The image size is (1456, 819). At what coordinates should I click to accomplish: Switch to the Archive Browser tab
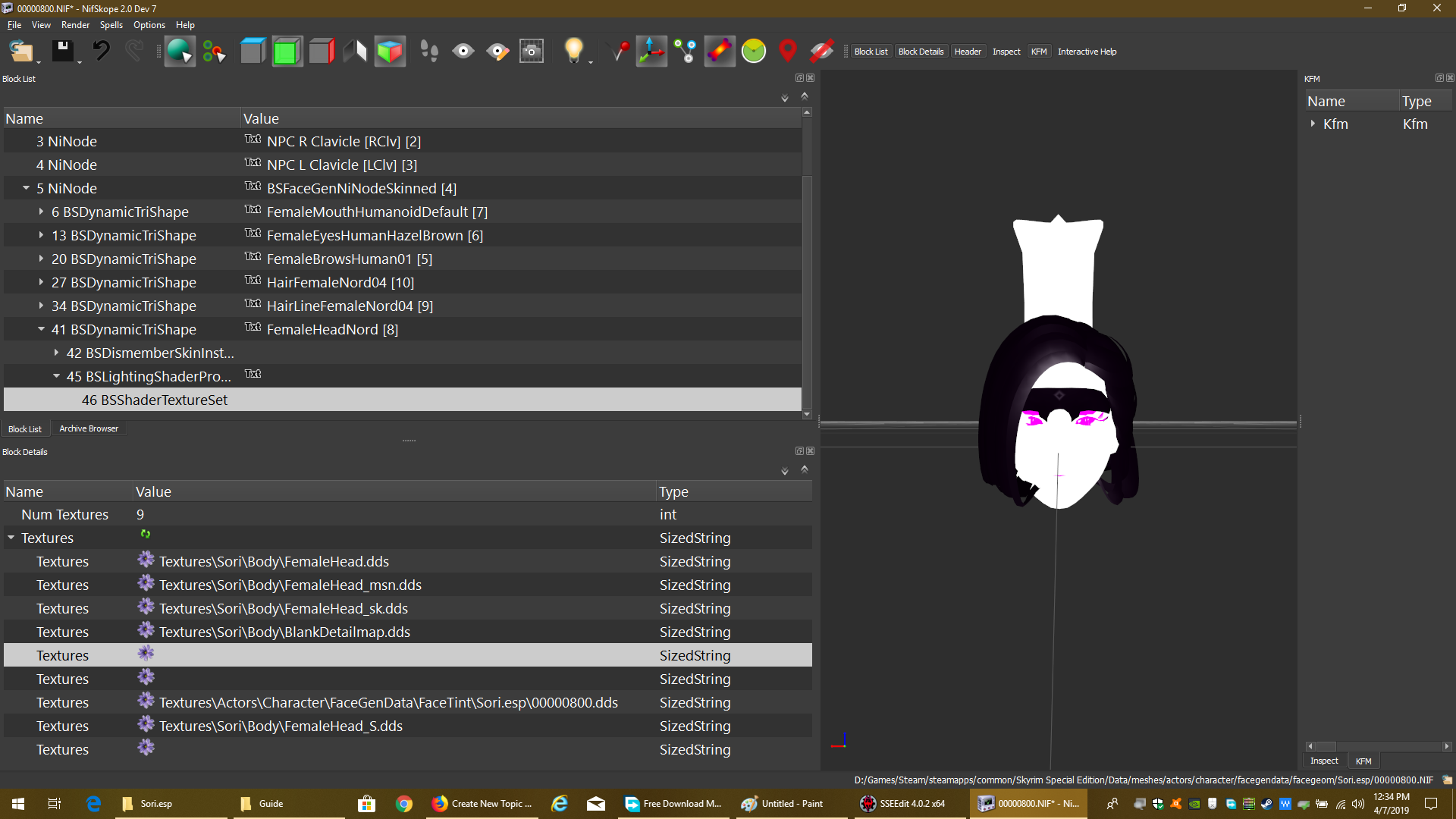(89, 428)
